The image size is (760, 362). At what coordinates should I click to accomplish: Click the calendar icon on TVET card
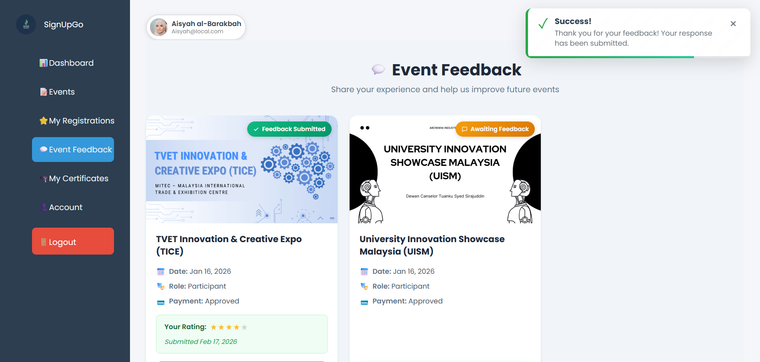[x=161, y=271]
